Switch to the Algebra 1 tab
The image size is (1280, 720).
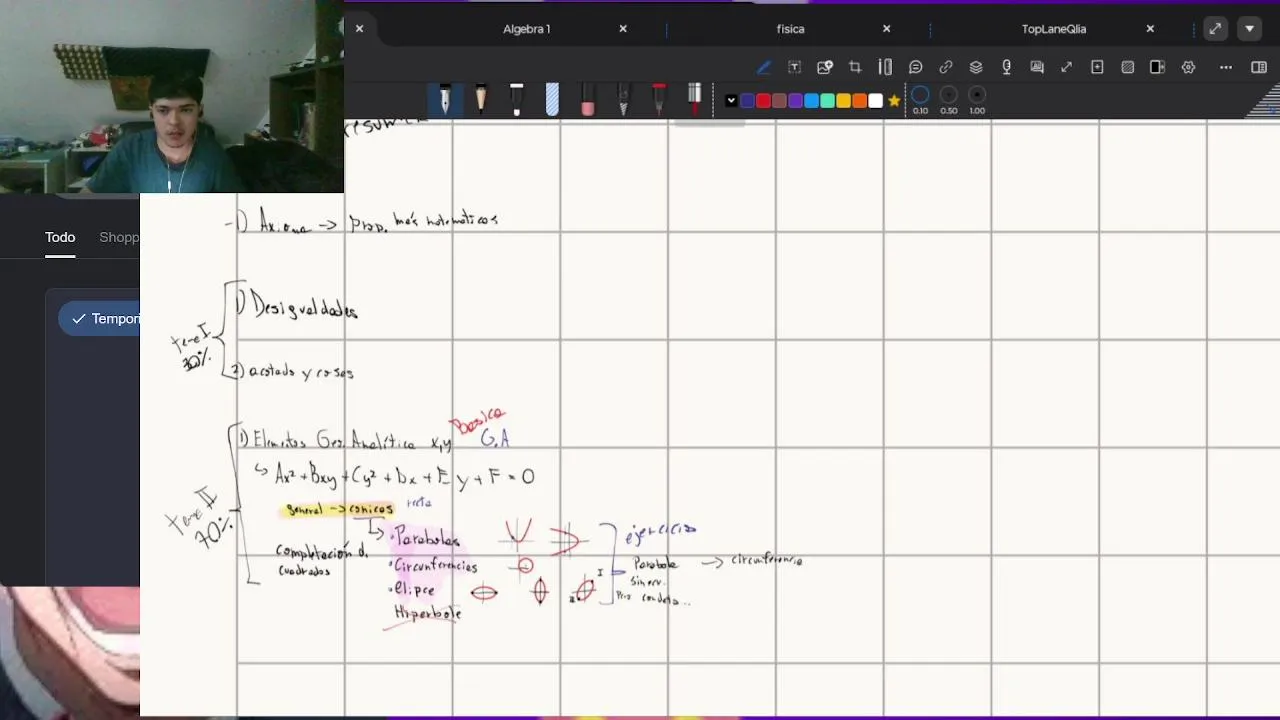[527, 29]
